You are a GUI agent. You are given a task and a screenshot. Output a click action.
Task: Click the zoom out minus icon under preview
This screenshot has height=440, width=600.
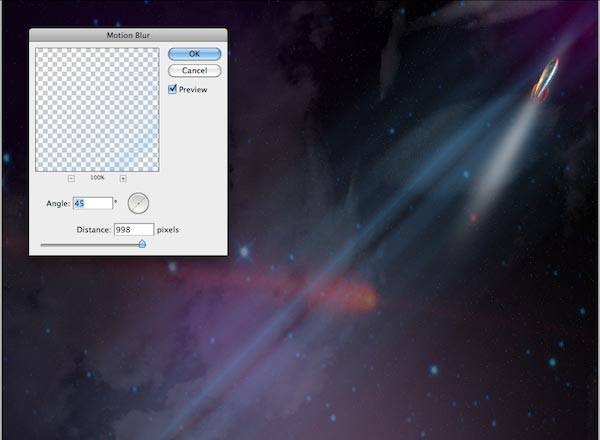pyautogui.click(x=71, y=178)
